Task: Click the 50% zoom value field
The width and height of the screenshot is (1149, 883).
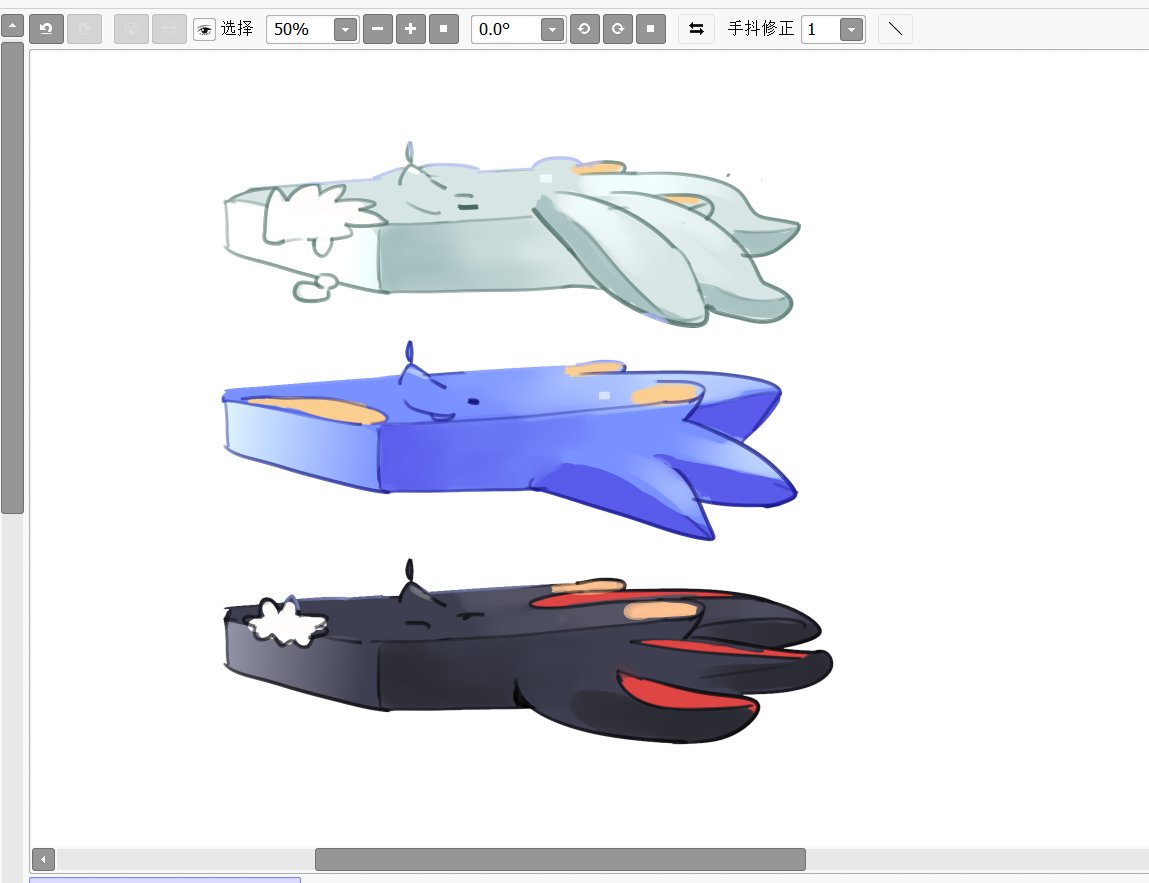Action: pos(300,29)
